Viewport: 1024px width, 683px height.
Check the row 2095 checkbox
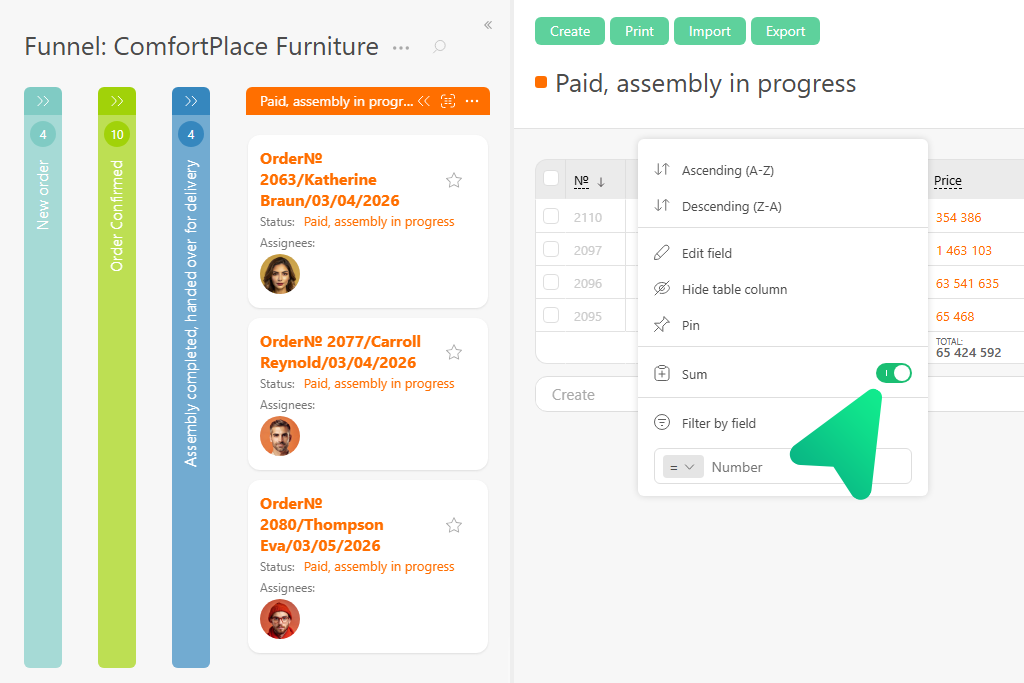(x=551, y=315)
